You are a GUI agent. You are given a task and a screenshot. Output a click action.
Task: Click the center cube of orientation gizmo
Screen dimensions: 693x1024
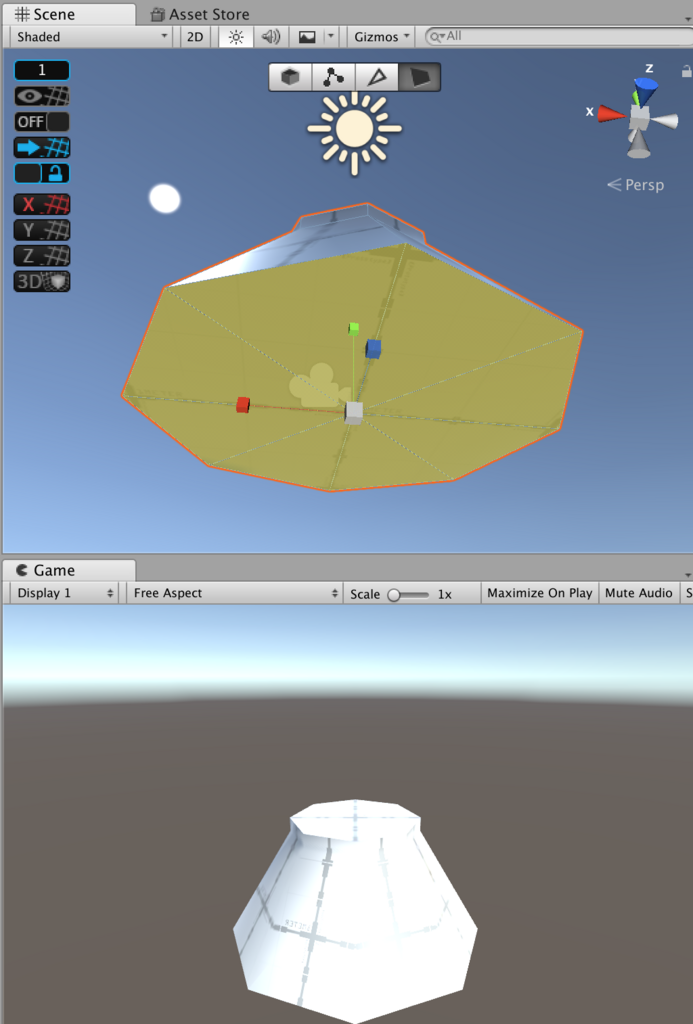pos(639,119)
